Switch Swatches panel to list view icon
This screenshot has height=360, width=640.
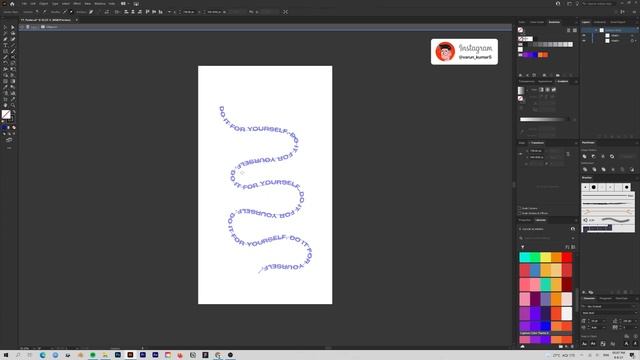[569, 30]
